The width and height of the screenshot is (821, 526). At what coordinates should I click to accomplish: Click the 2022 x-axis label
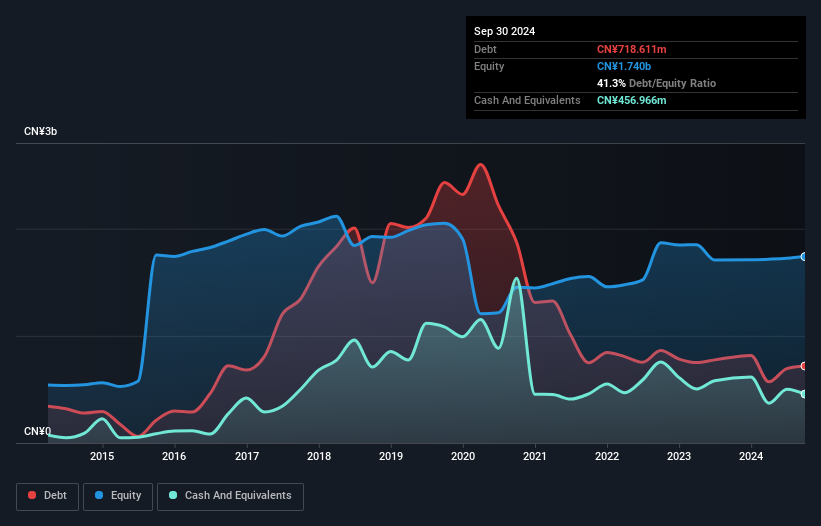tap(607, 456)
